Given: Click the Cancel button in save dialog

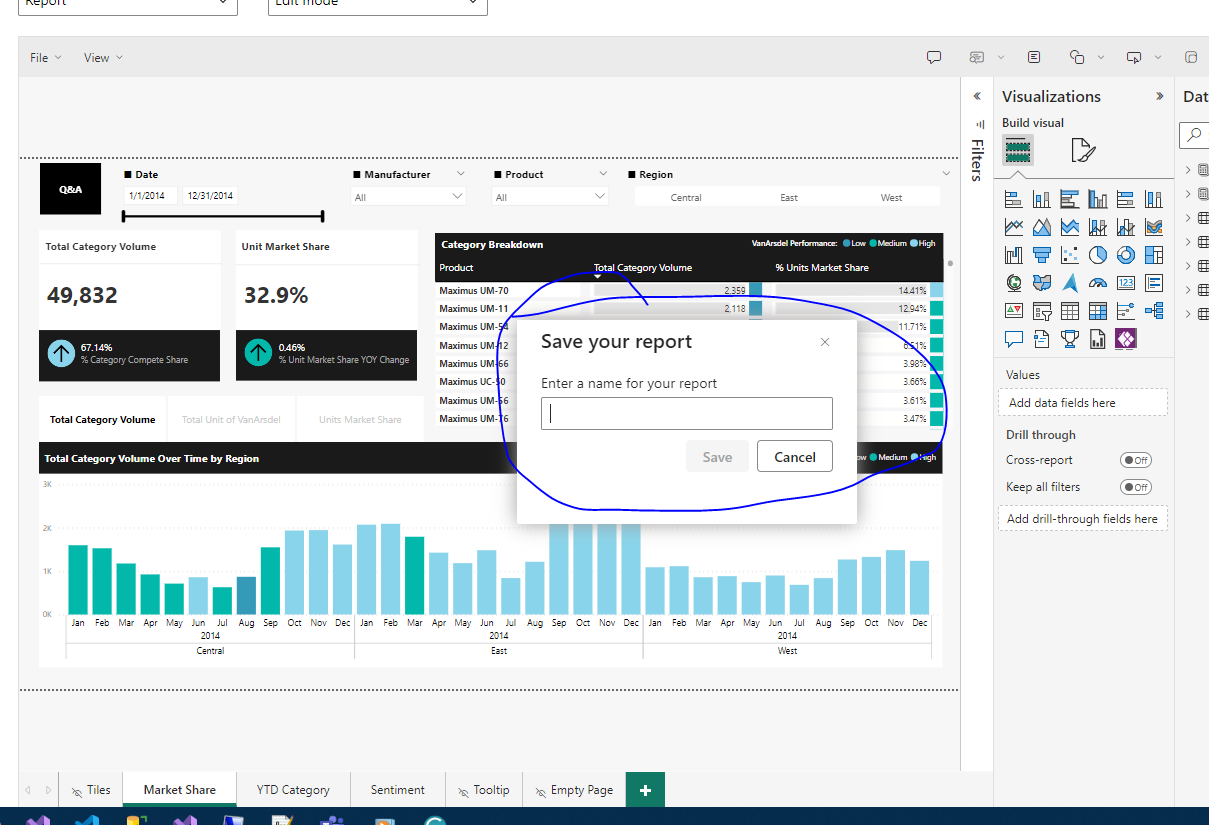Looking at the screenshot, I should (795, 457).
